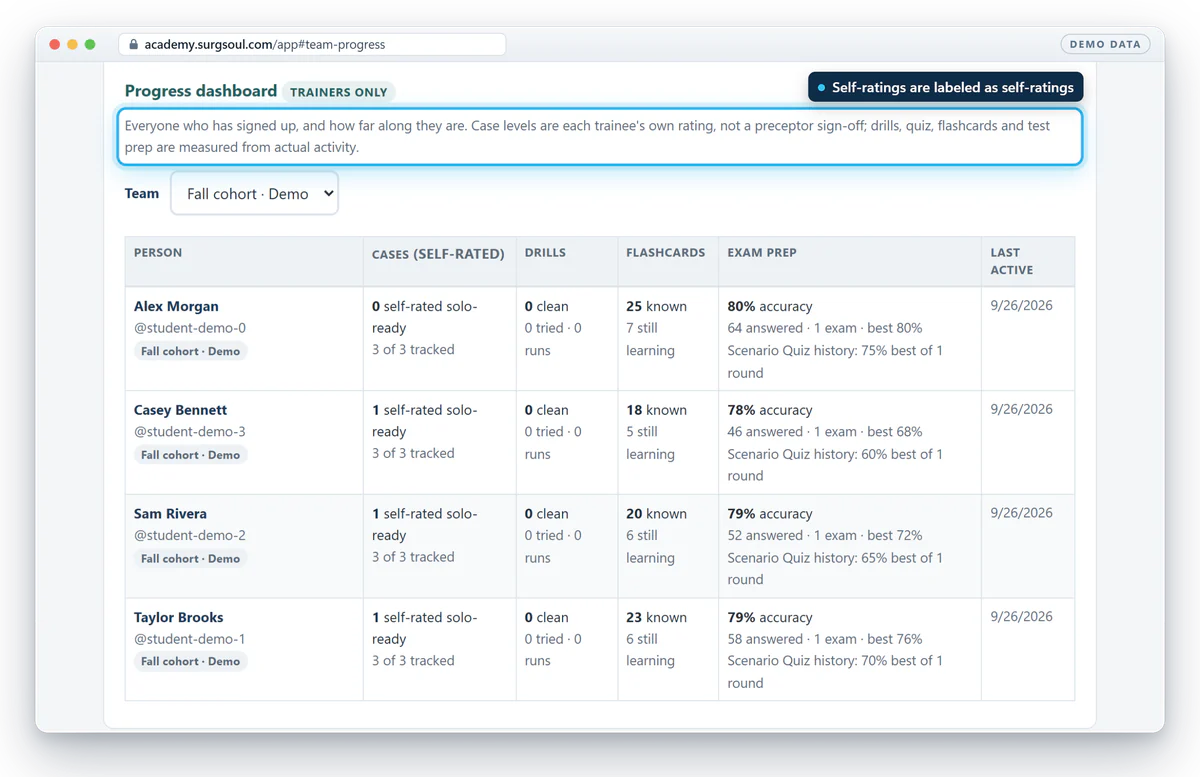Click '58 answered · 1 exam · best 76%' text
The height and width of the screenshot is (777, 1200).
click(x=825, y=639)
